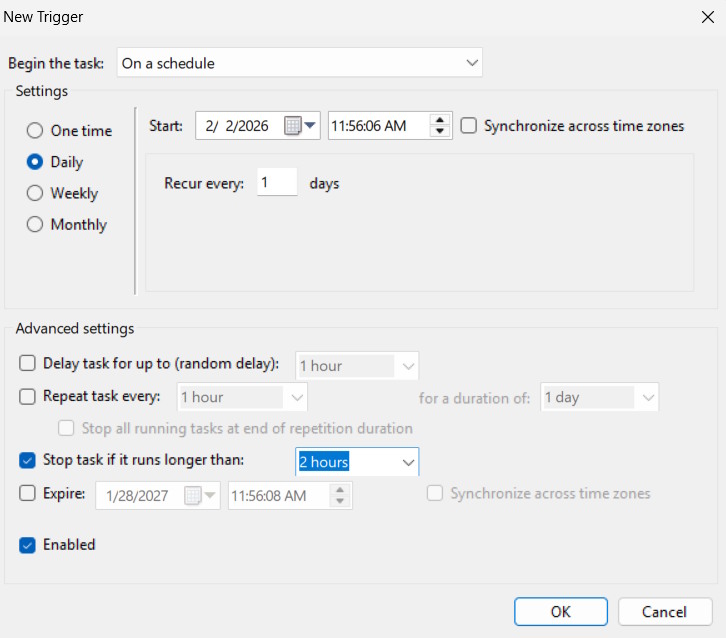Expand the 2 hours duration dropdown
This screenshot has height=638, width=726.
407,462
